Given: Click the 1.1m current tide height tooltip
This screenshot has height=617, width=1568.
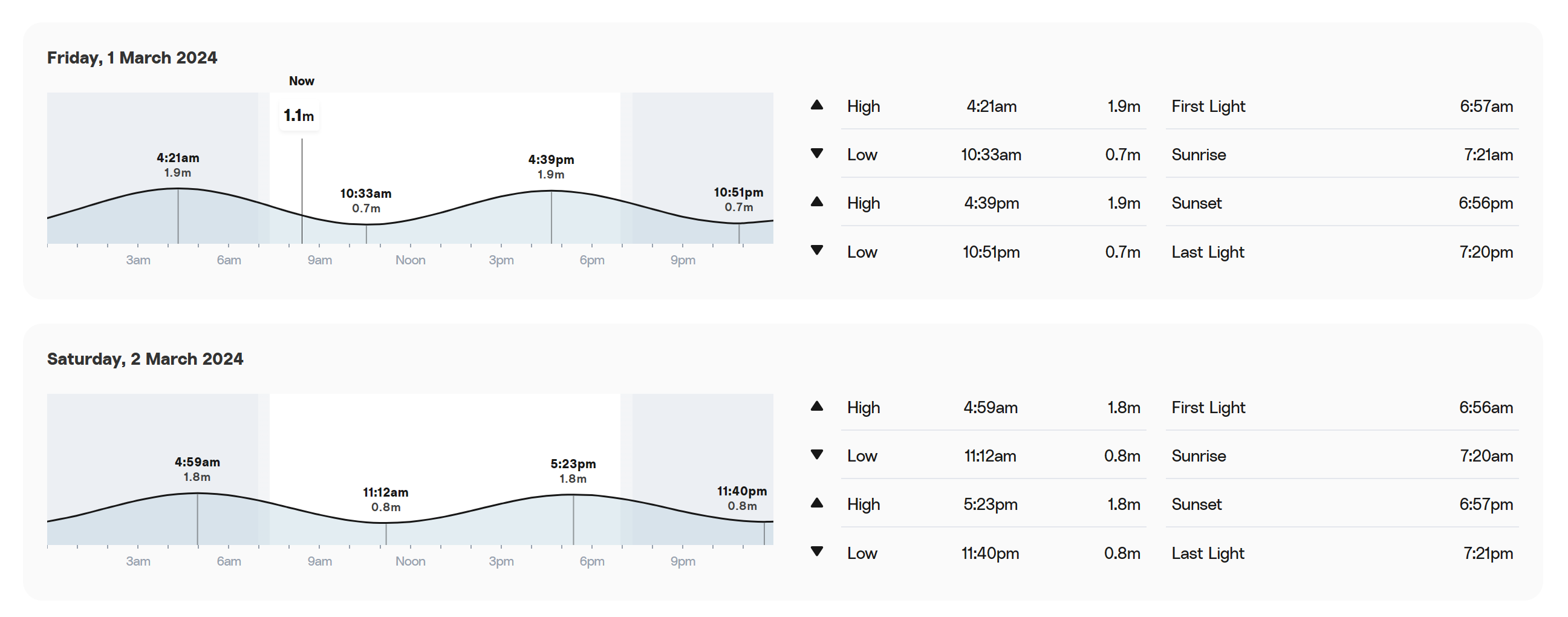Looking at the screenshot, I should coord(299,116).
